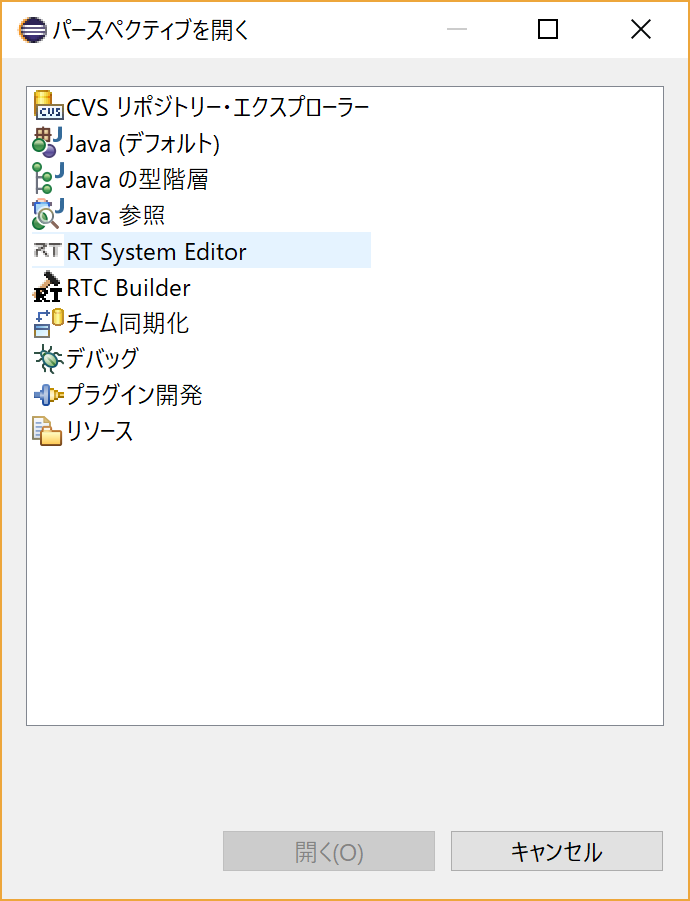This screenshot has width=690, height=901.
Task: Maximize the perspective dialog window
Action: pyautogui.click(x=548, y=29)
